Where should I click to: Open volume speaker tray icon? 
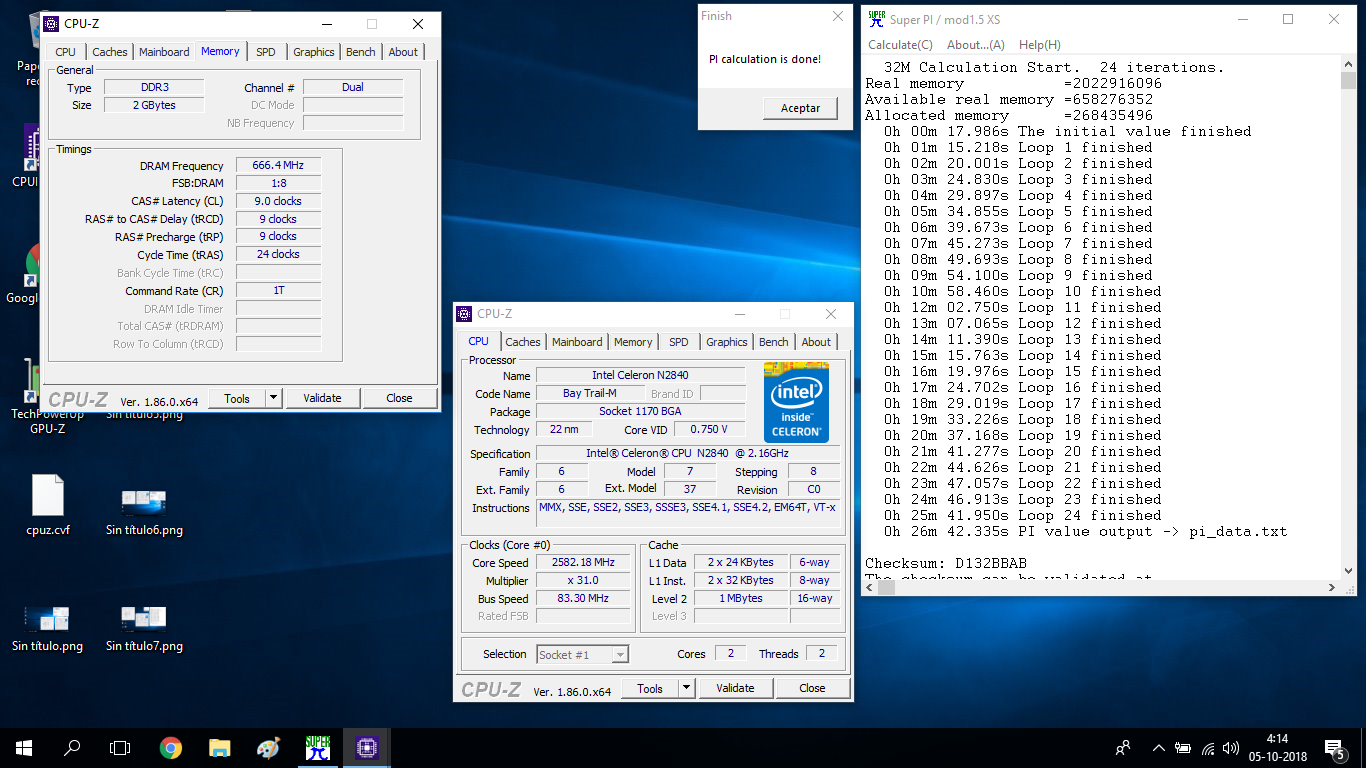click(x=1231, y=747)
